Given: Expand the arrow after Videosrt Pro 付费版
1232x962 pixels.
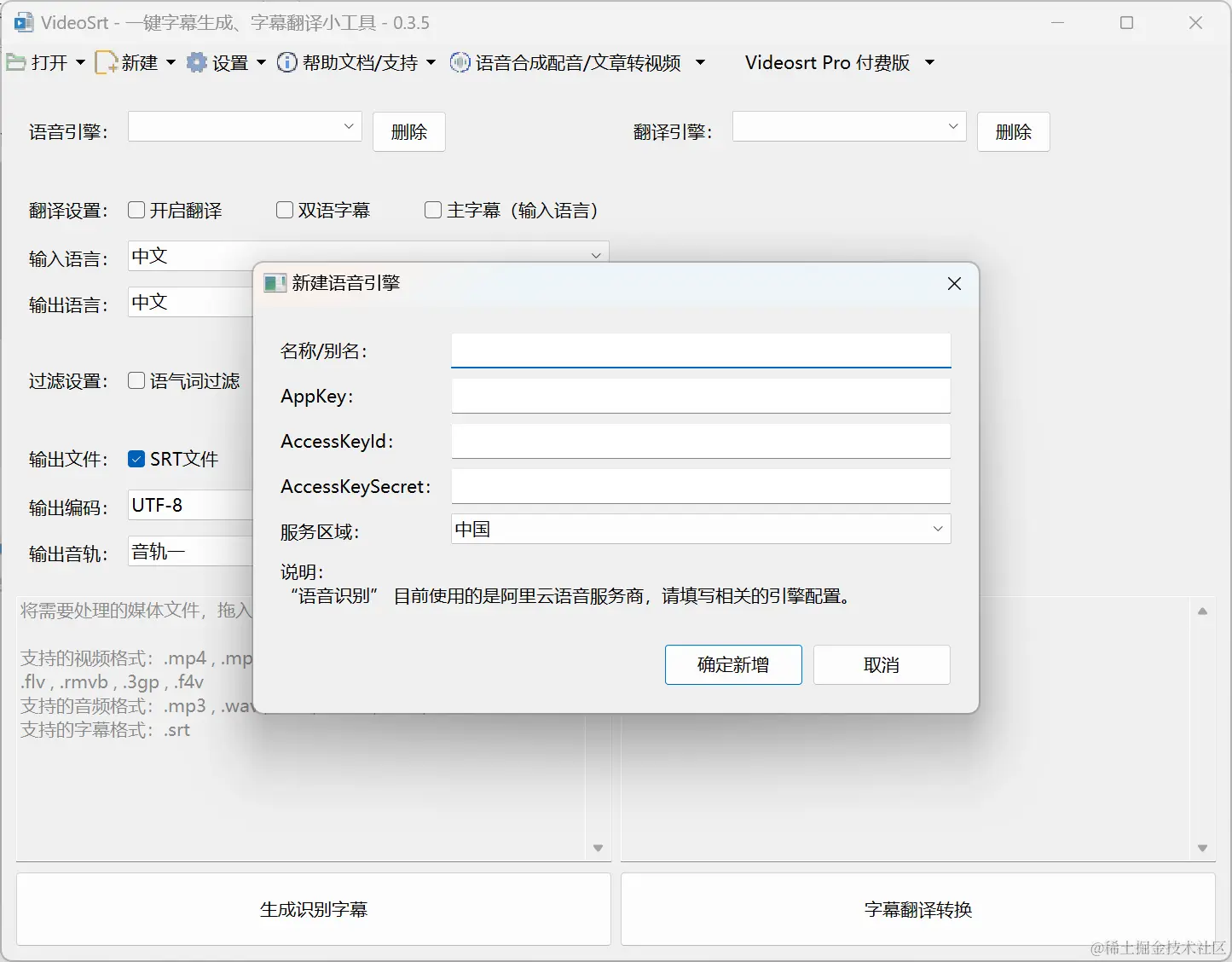Looking at the screenshot, I should point(929,62).
